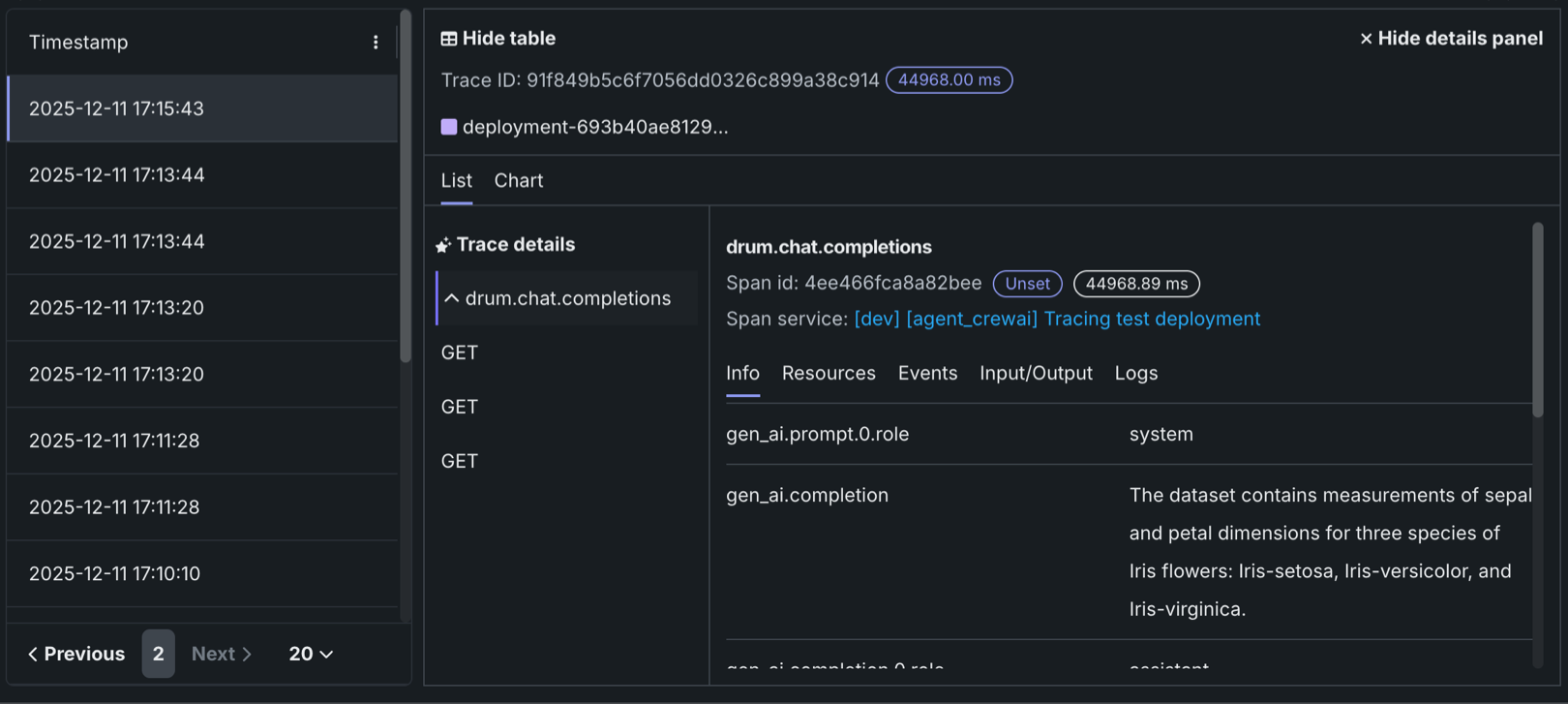Click the X icon to hide details panel
The height and width of the screenshot is (704, 1568).
pos(1366,39)
